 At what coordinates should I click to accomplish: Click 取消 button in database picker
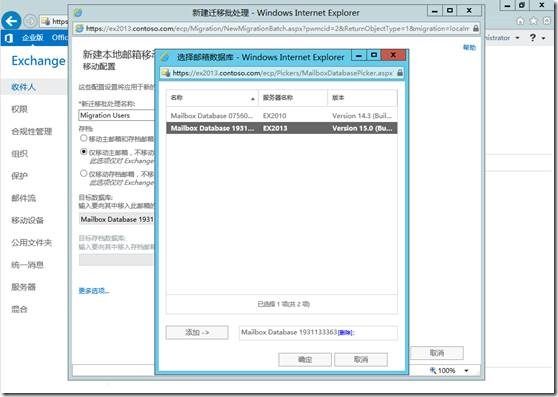[361, 359]
